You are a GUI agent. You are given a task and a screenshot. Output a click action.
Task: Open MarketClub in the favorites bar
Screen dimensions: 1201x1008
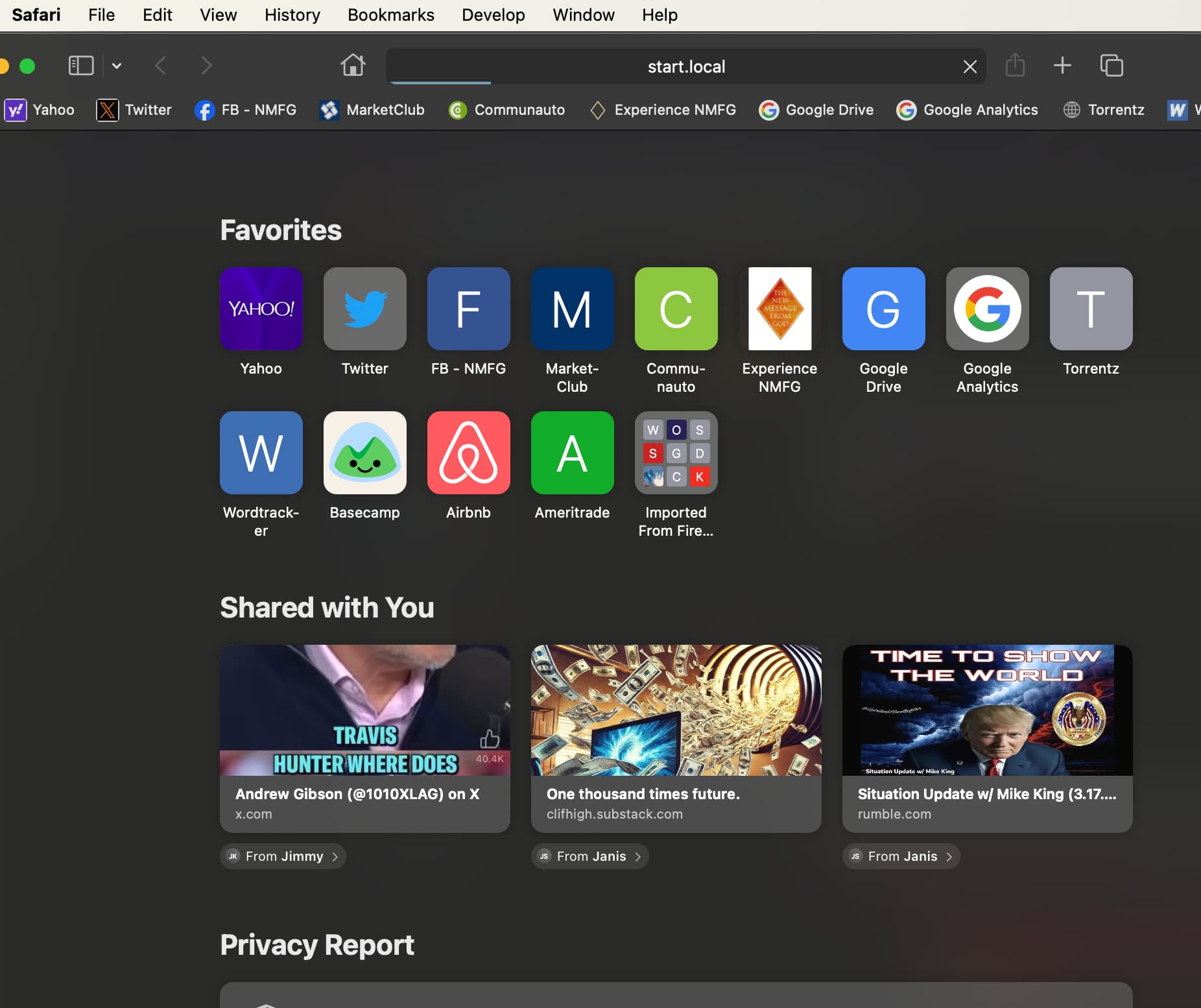tap(372, 110)
